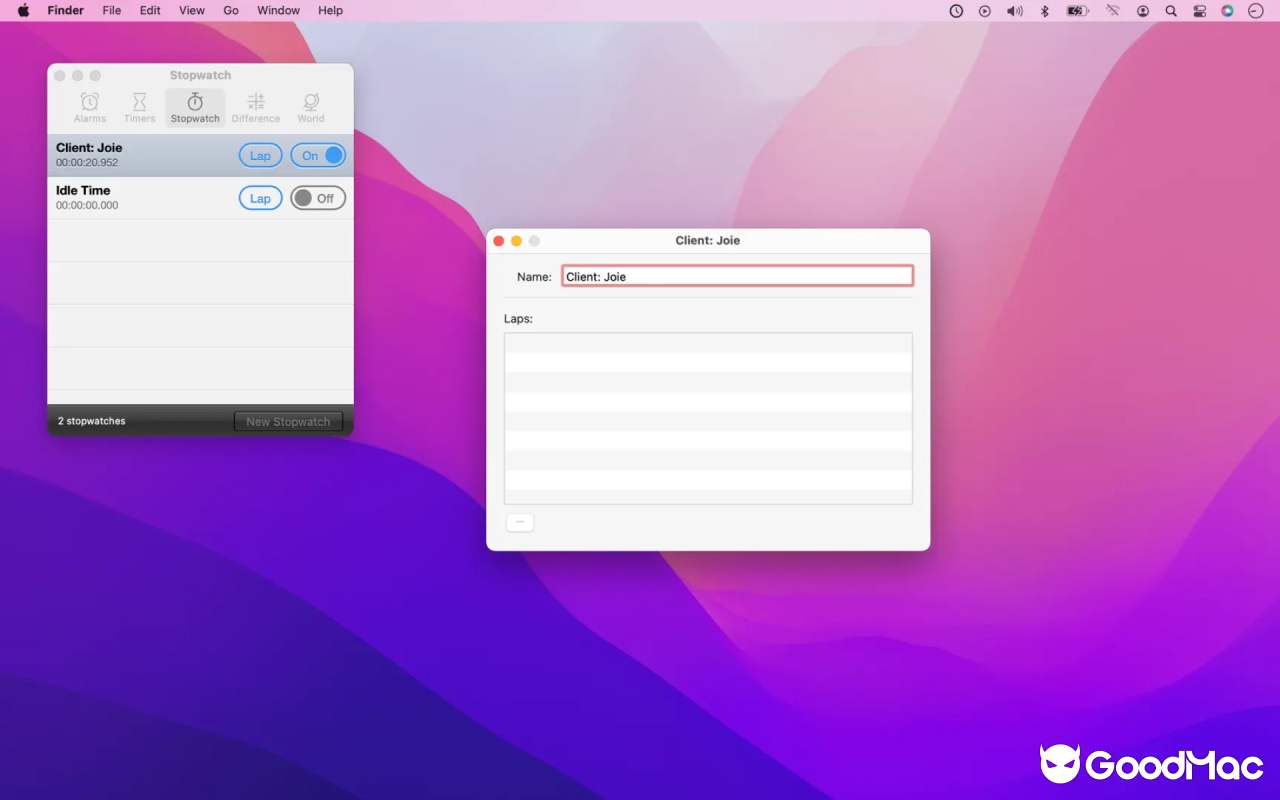
Task: Open the Window menu
Action: click(x=278, y=11)
